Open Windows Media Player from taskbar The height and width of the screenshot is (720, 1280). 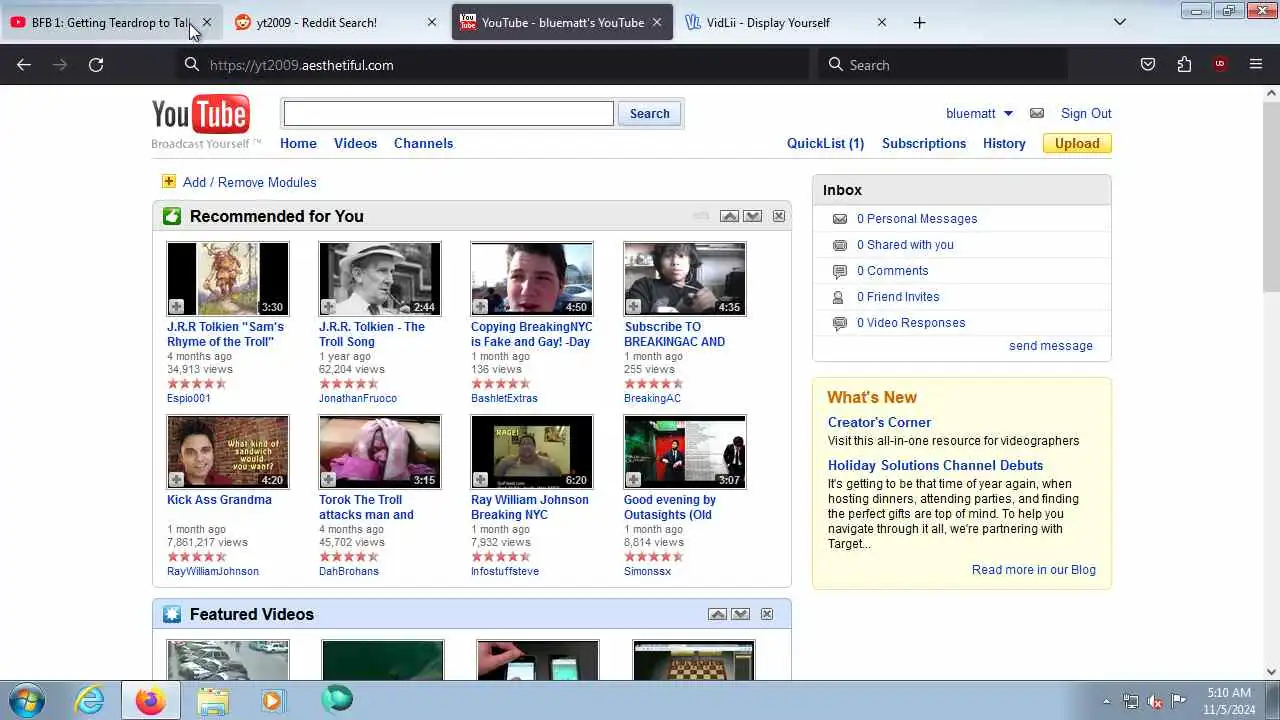(273, 700)
